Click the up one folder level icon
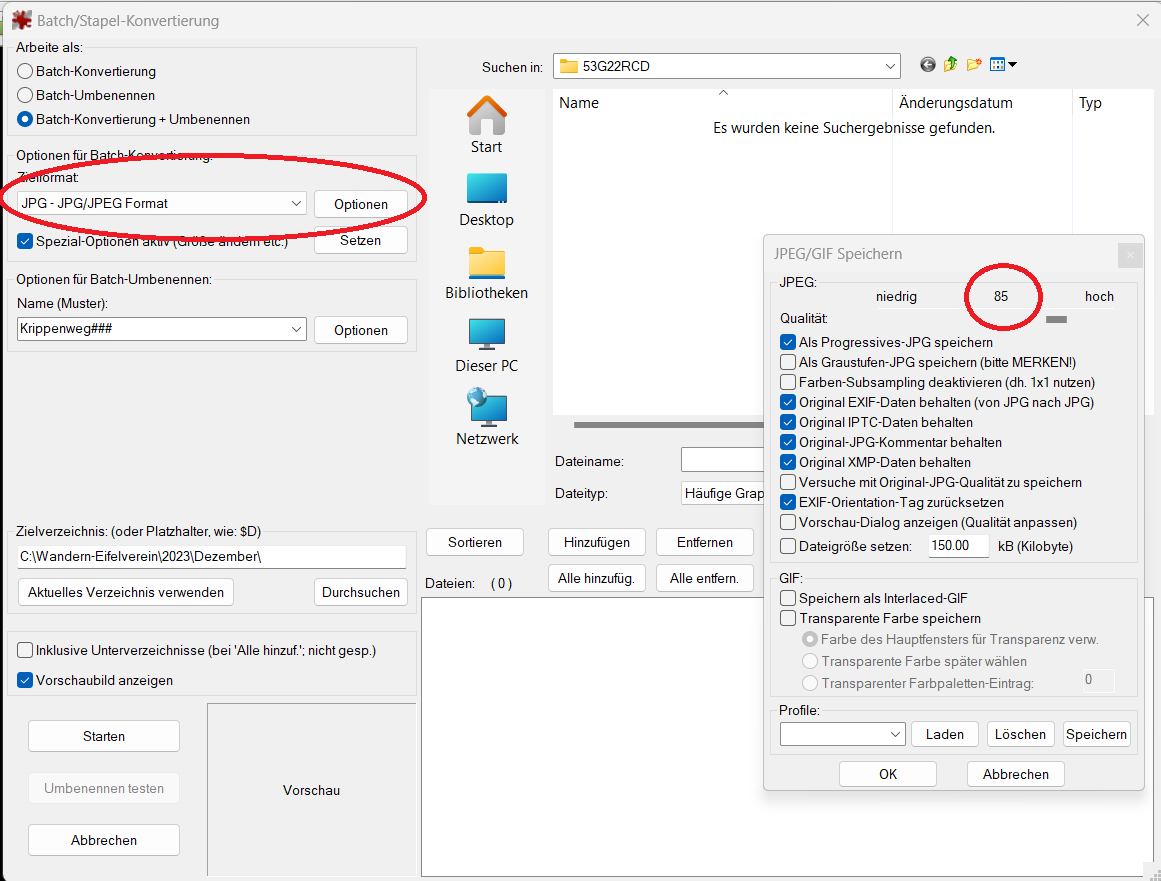1161x881 pixels. [x=950, y=65]
